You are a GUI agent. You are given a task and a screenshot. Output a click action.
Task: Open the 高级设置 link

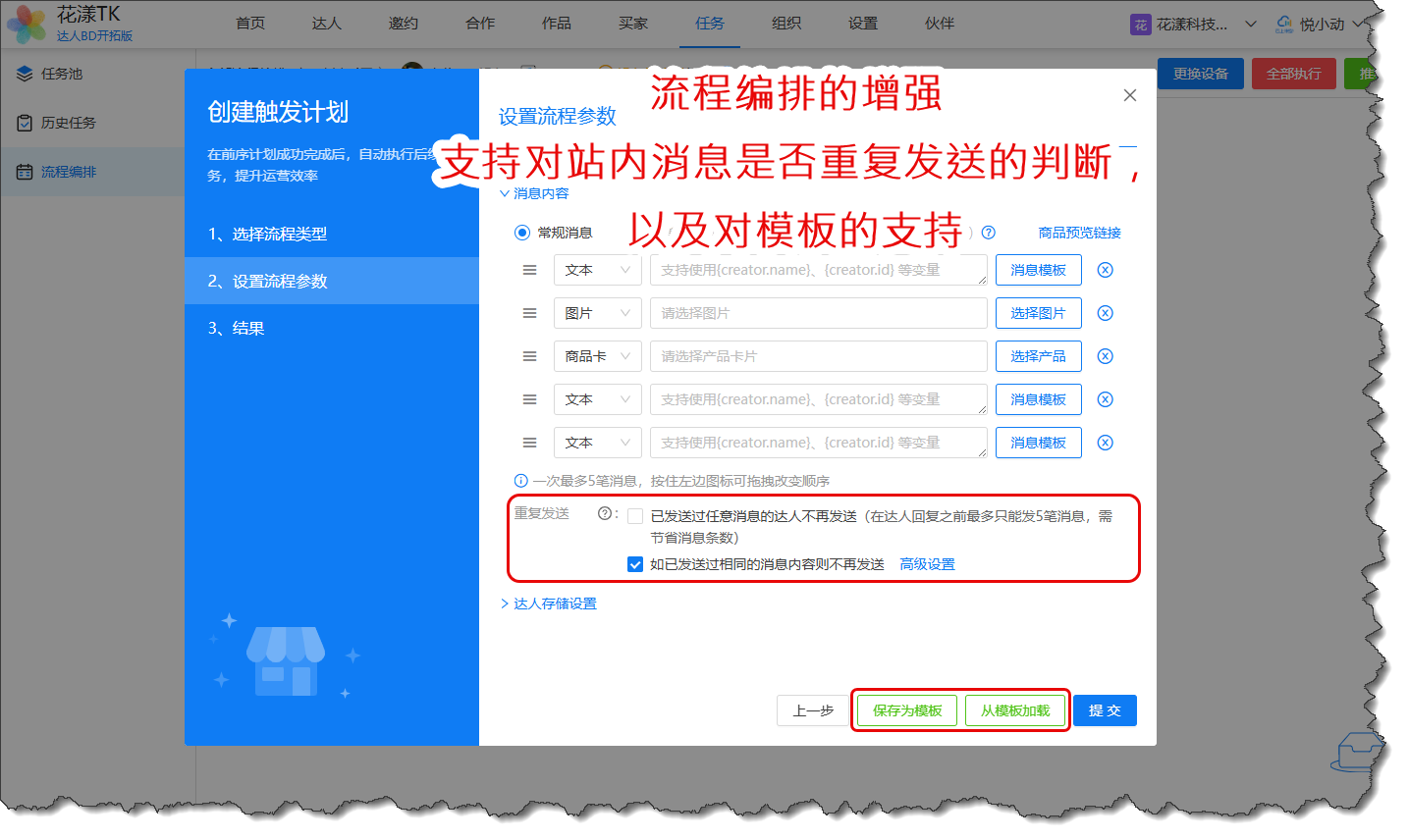click(927, 564)
